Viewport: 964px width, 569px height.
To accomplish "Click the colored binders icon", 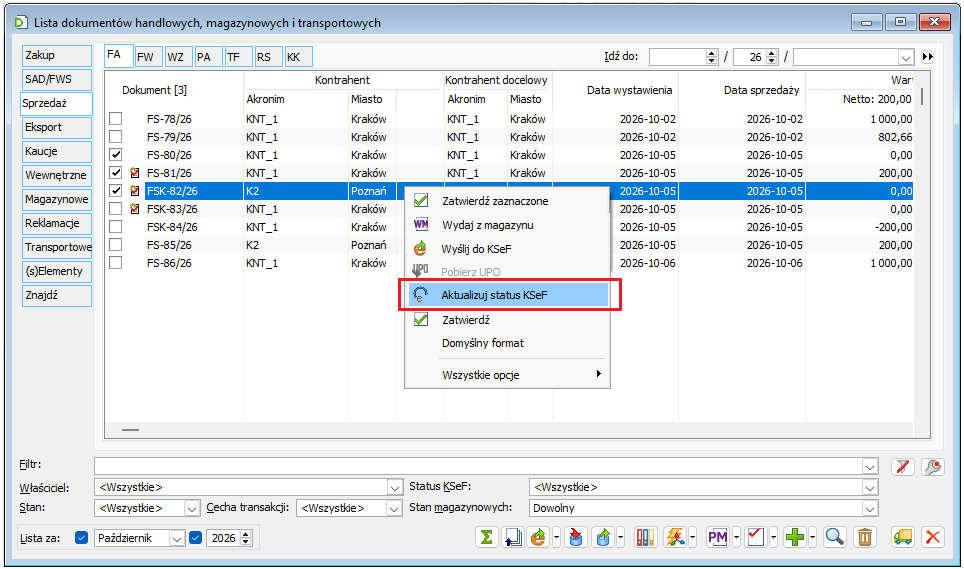I will click(x=646, y=538).
